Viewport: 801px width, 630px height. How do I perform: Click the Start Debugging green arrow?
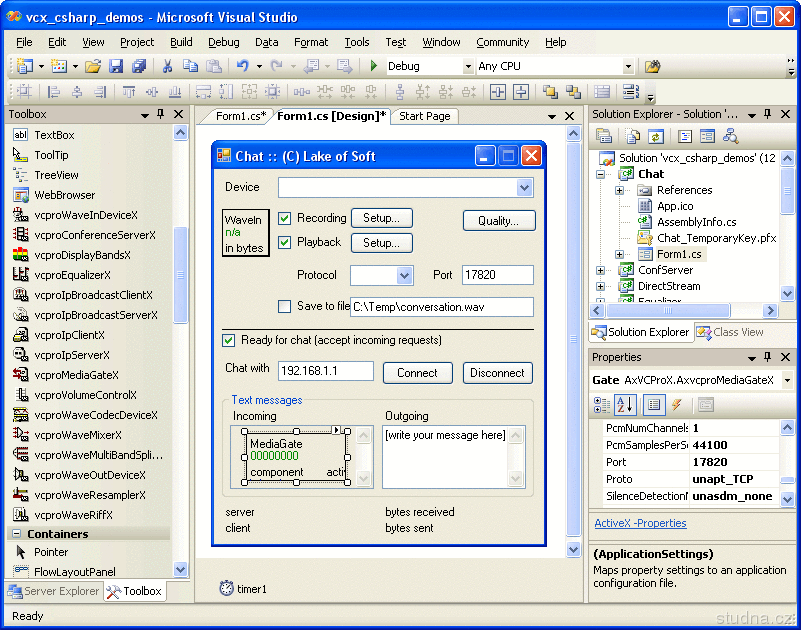(x=373, y=66)
